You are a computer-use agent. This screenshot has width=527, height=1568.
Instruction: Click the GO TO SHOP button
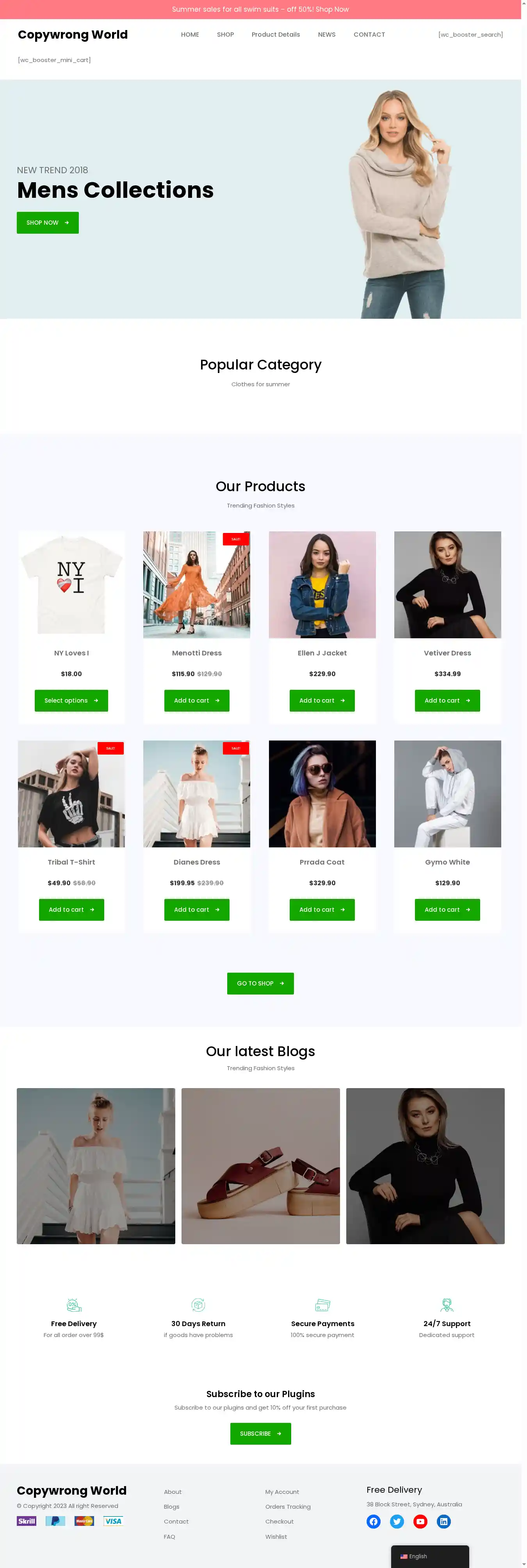point(261,984)
